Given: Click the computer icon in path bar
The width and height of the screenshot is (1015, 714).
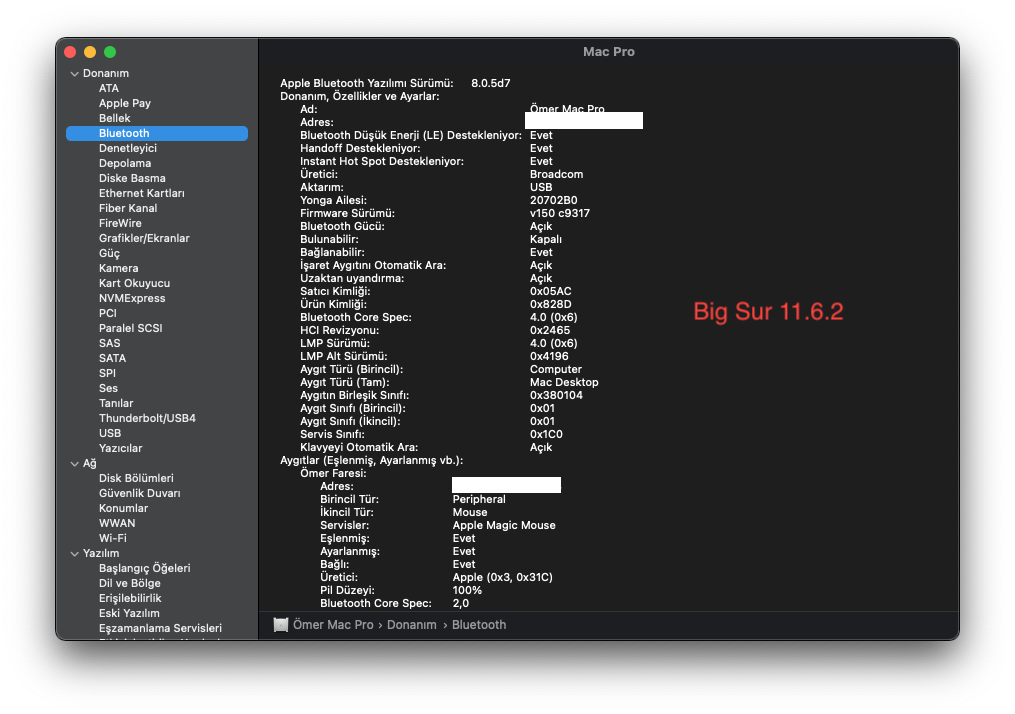Looking at the screenshot, I should point(280,625).
